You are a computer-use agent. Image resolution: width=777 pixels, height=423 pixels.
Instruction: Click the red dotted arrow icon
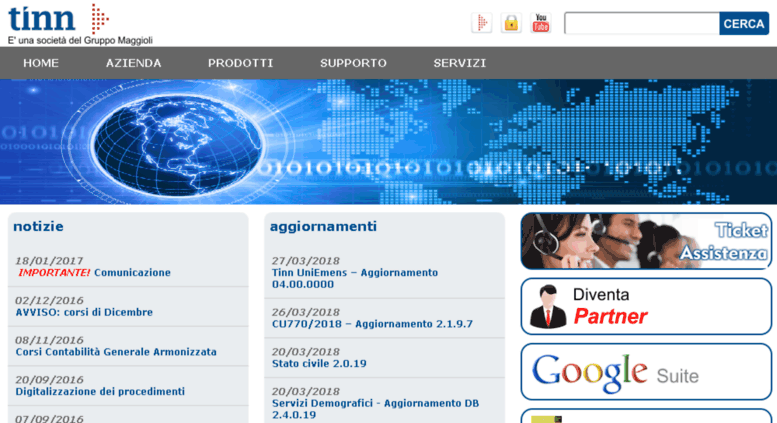(481, 23)
